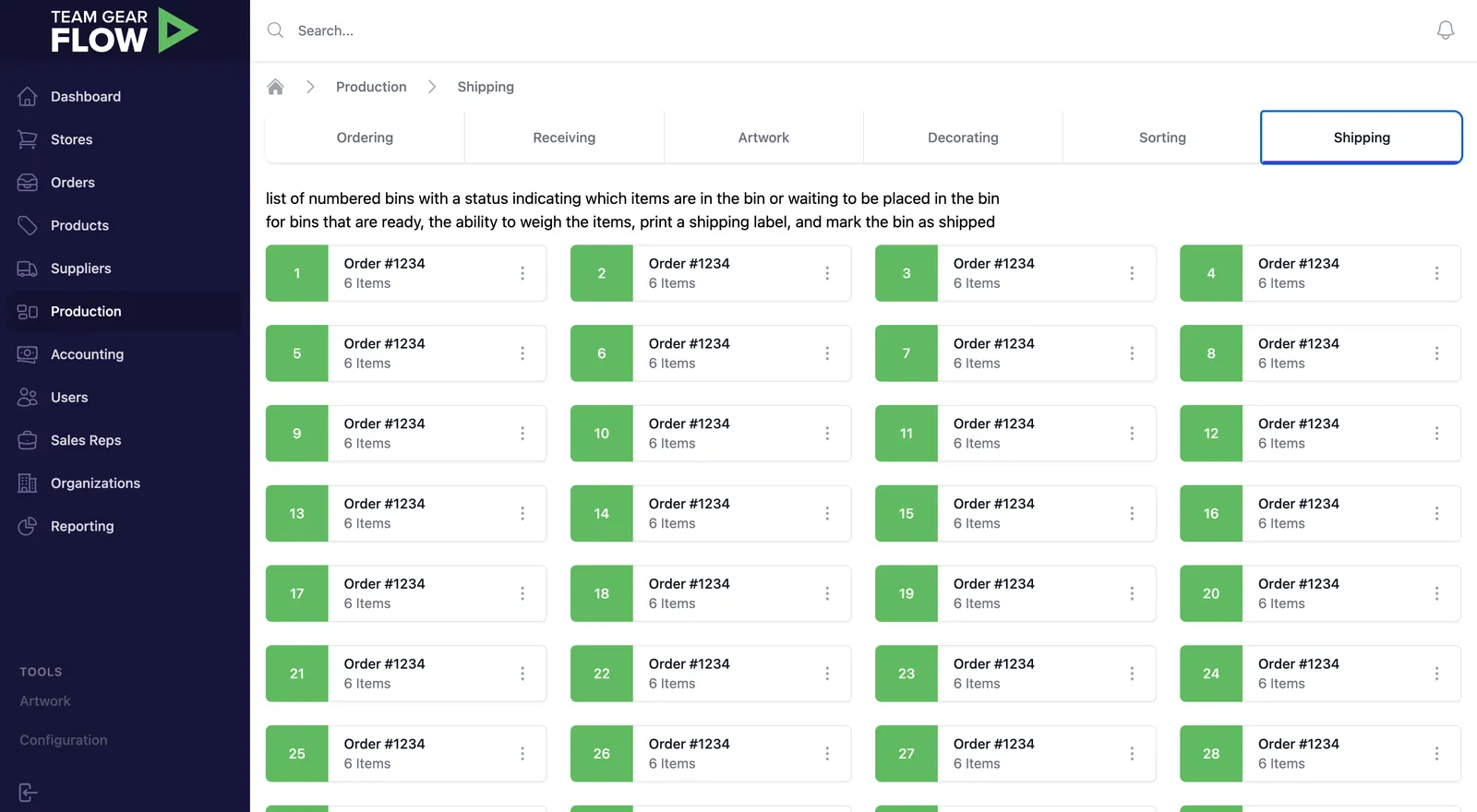Image resolution: width=1477 pixels, height=812 pixels.
Task: Switch to the Artwork tab
Action: coord(763,137)
